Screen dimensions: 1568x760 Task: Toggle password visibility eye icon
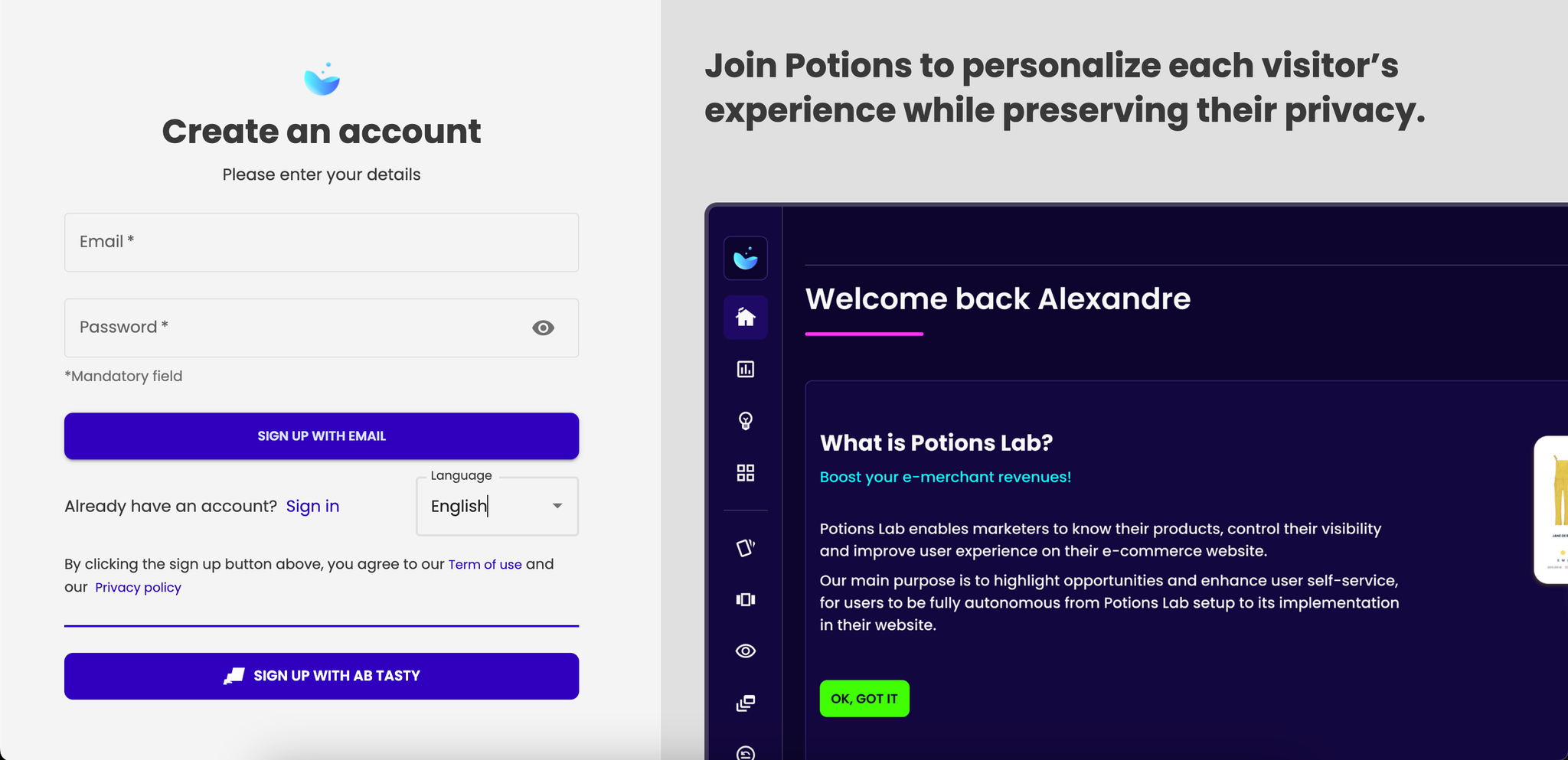tap(543, 328)
